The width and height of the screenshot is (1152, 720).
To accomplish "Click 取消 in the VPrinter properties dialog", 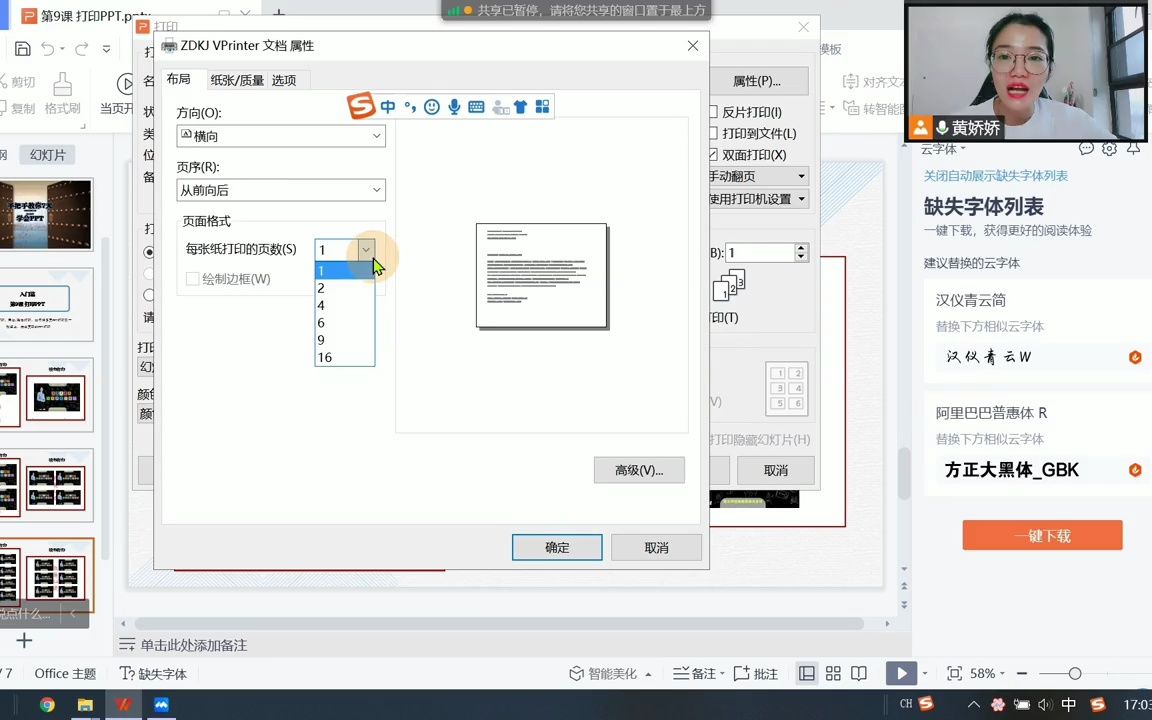I will pos(656,547).
